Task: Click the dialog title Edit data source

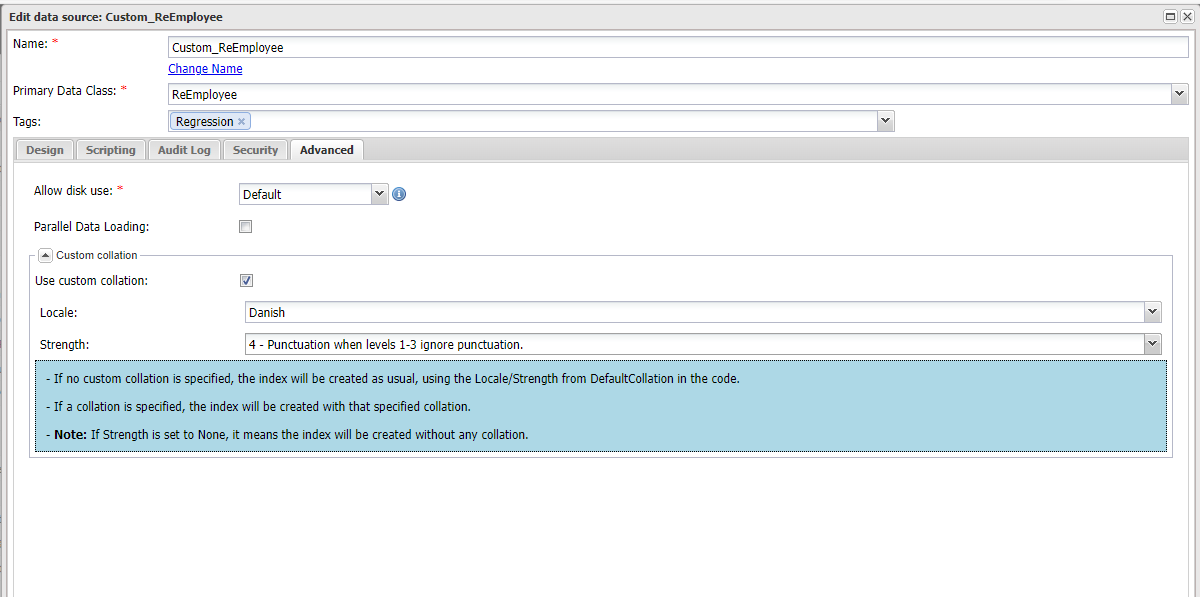Action: 116,17
